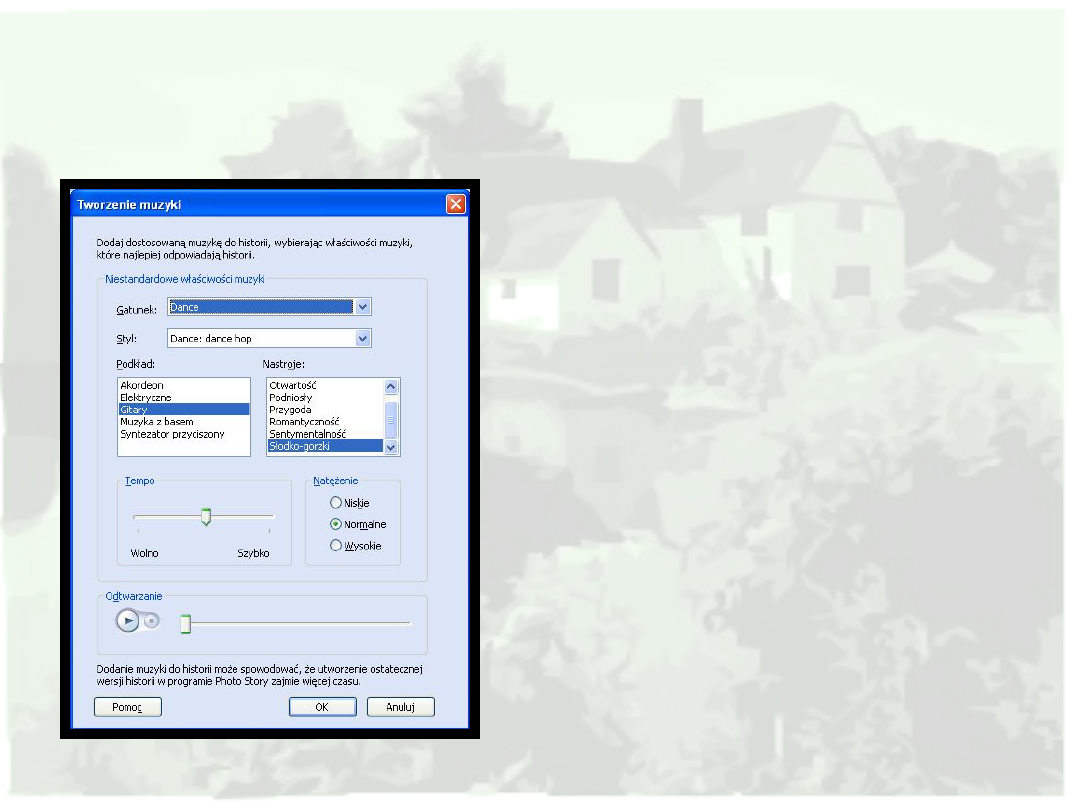Expand the Styl dropdown list
This screenshot has width=1080, height=810.
click(363, 339)
